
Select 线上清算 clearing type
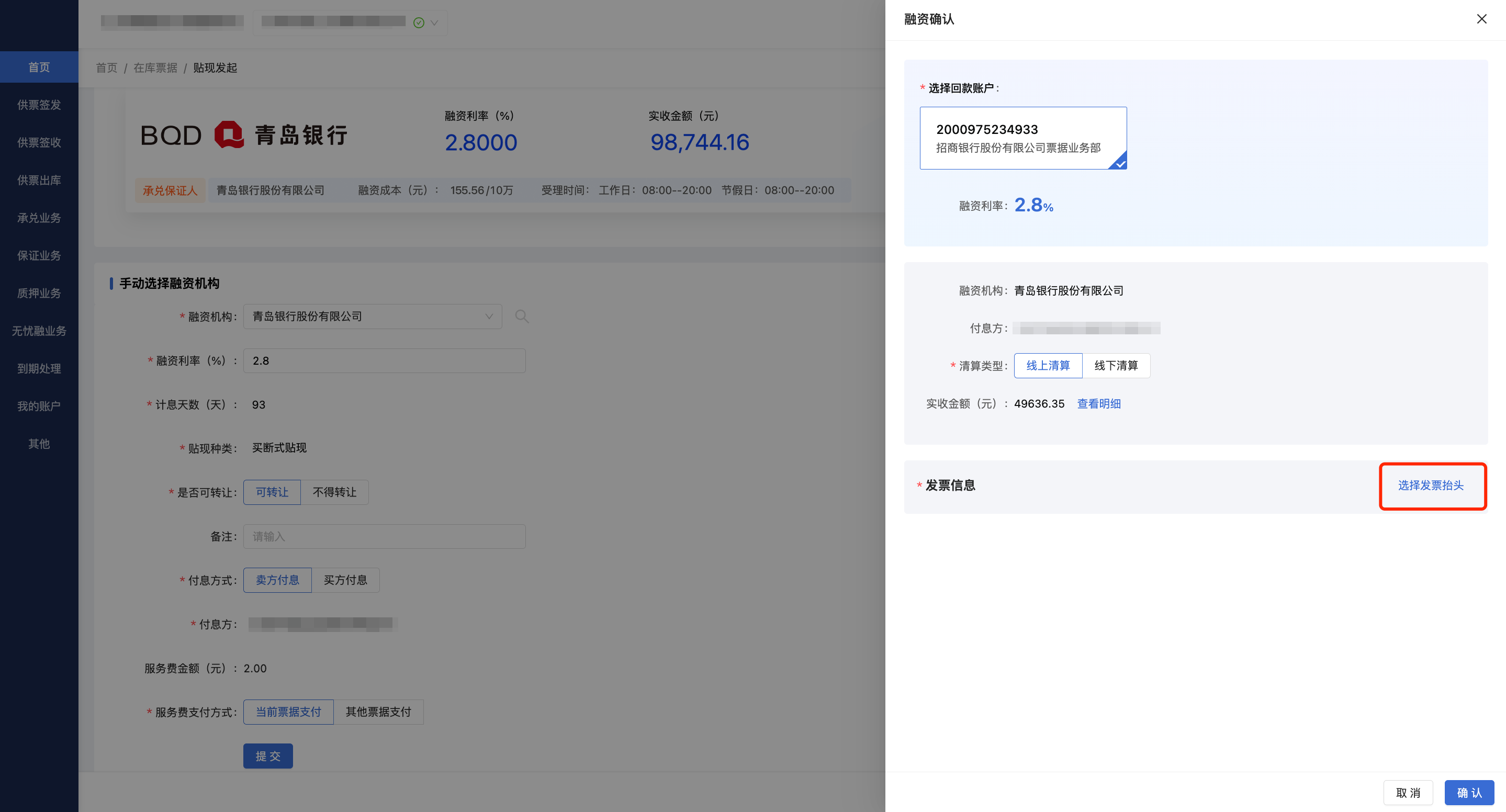[1047, 365]
